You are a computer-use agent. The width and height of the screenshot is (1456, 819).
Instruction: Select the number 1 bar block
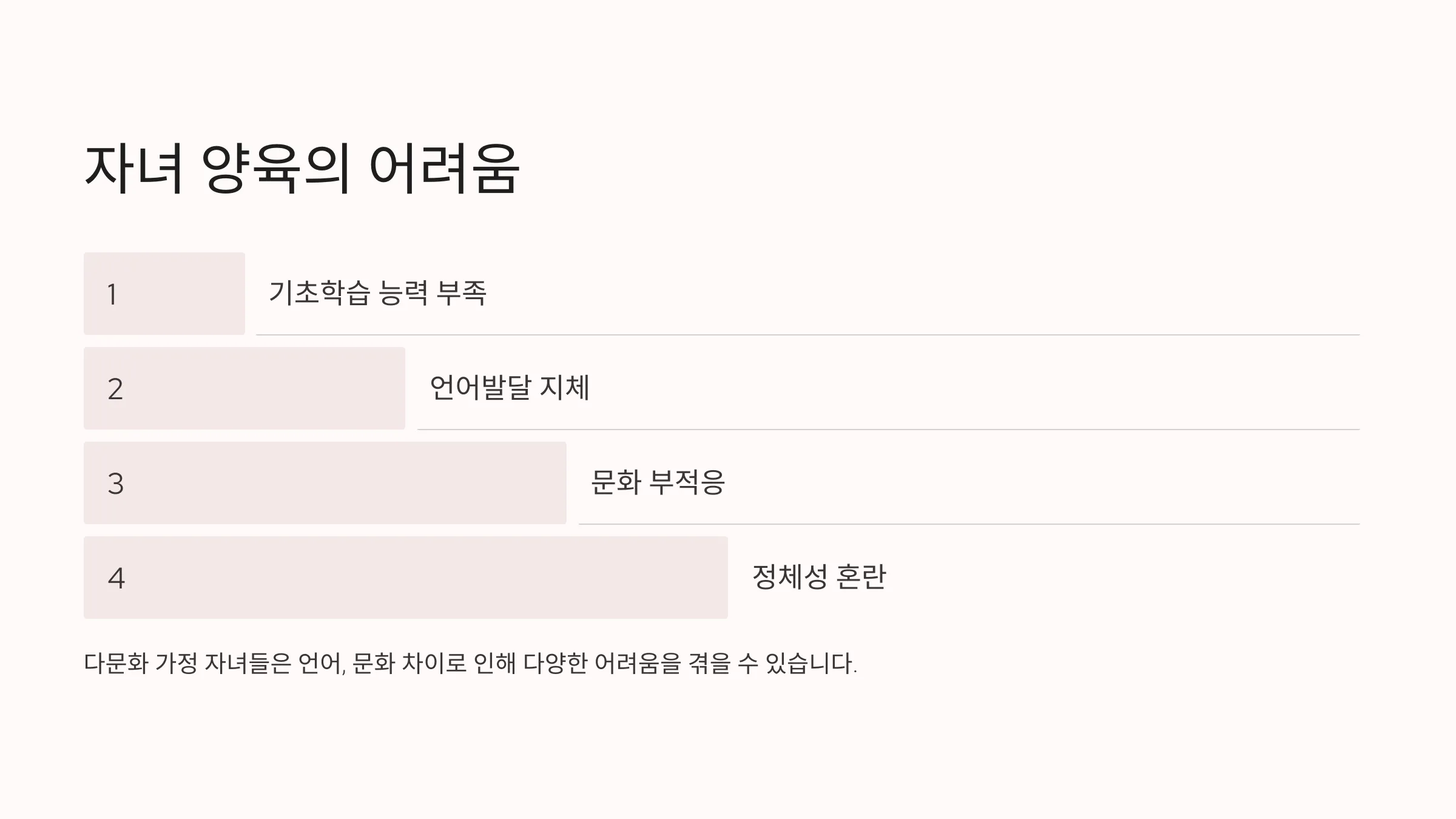(164, 294)
